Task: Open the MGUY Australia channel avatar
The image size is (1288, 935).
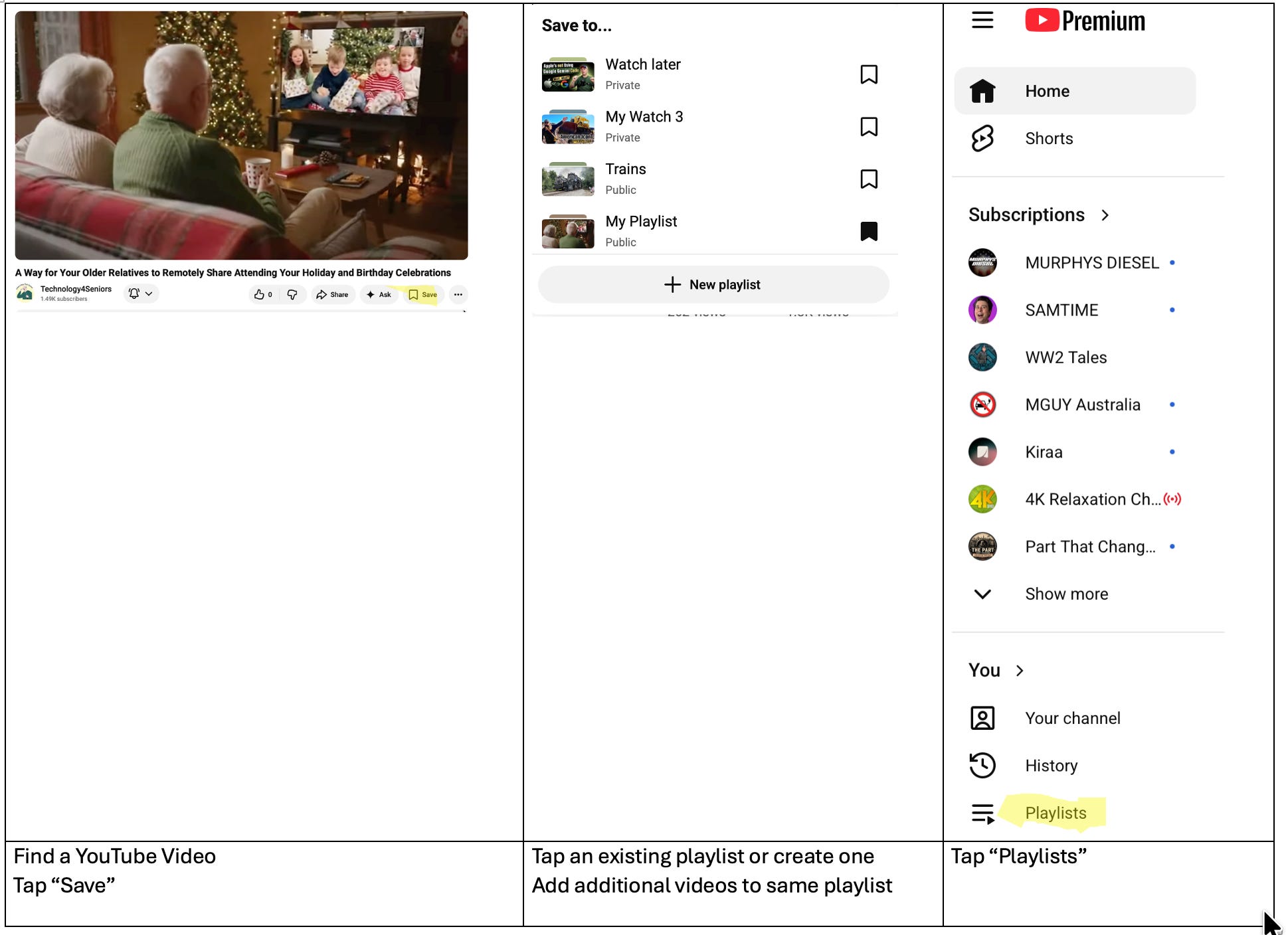Action: tap(982, 404)
